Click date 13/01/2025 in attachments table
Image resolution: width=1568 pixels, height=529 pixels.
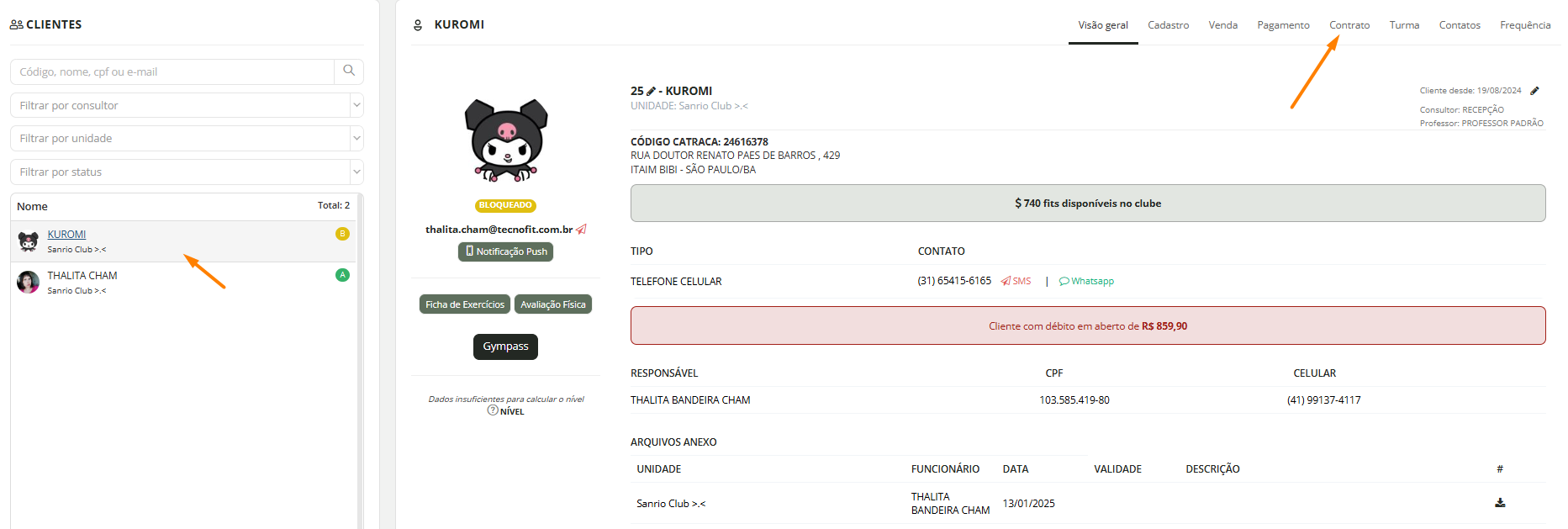pos(1028,504)
